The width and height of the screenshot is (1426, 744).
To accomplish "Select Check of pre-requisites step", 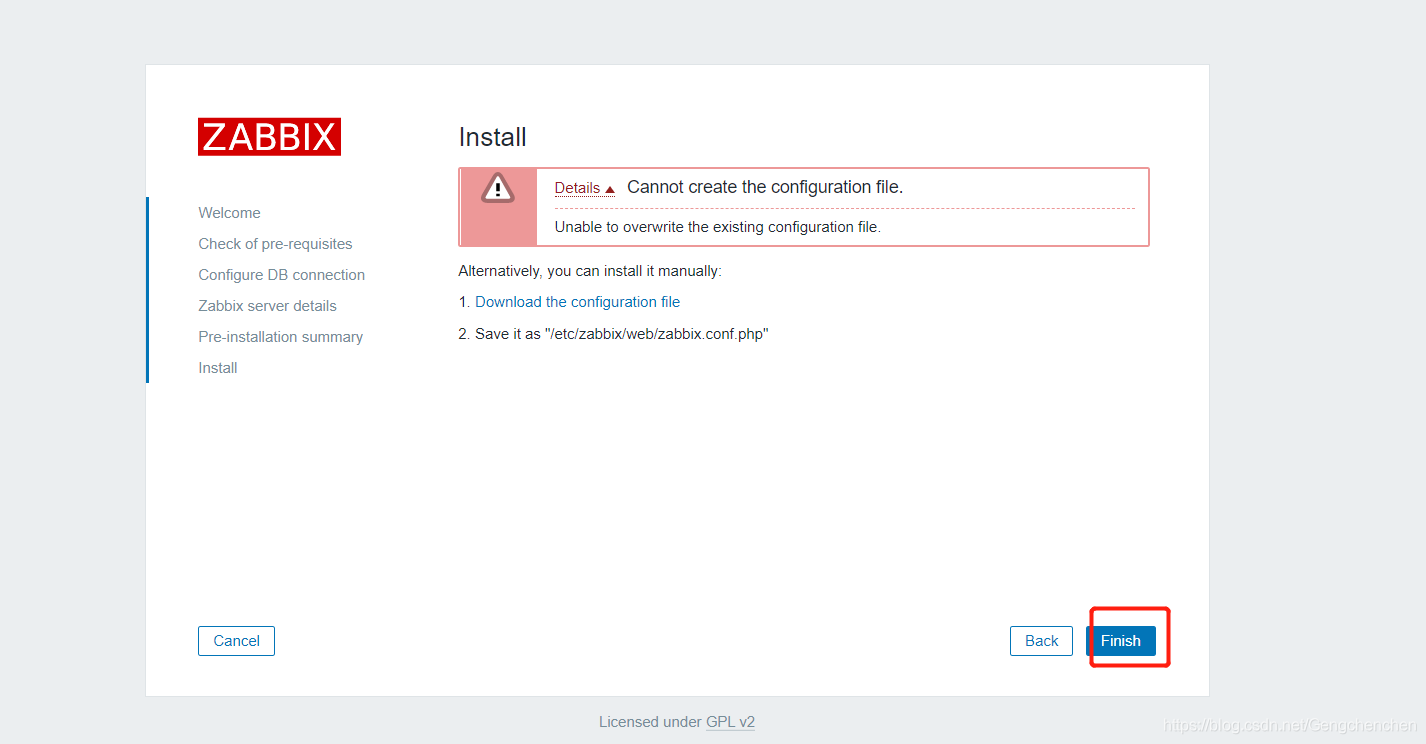I will tap(275, 244).
